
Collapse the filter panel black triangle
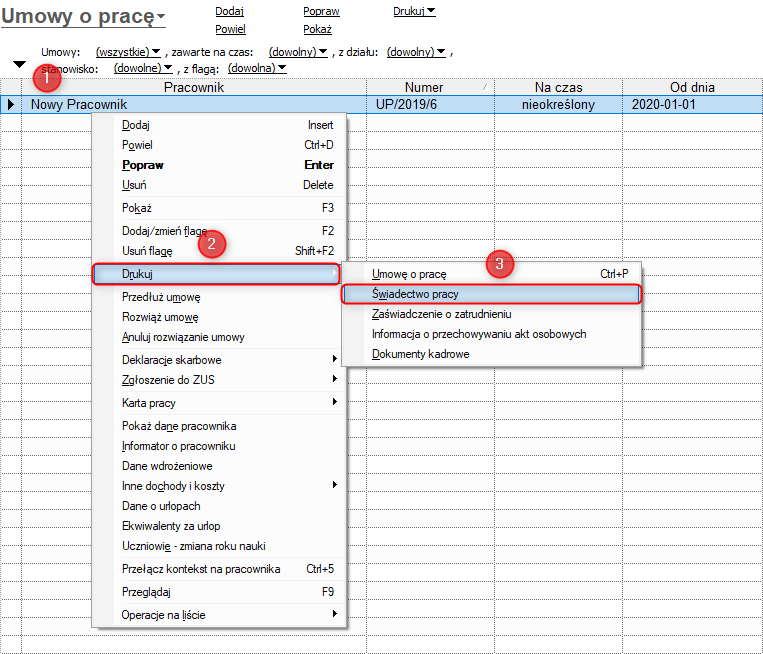(x=19, y=64)
